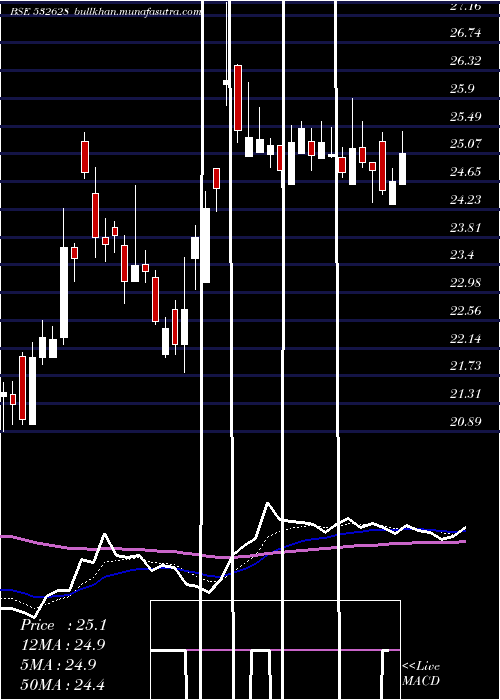Select the 12MA : 24.9 readout
Image resolution: width=500 pixels, height=700 pixels.
[x=63, y=645]
